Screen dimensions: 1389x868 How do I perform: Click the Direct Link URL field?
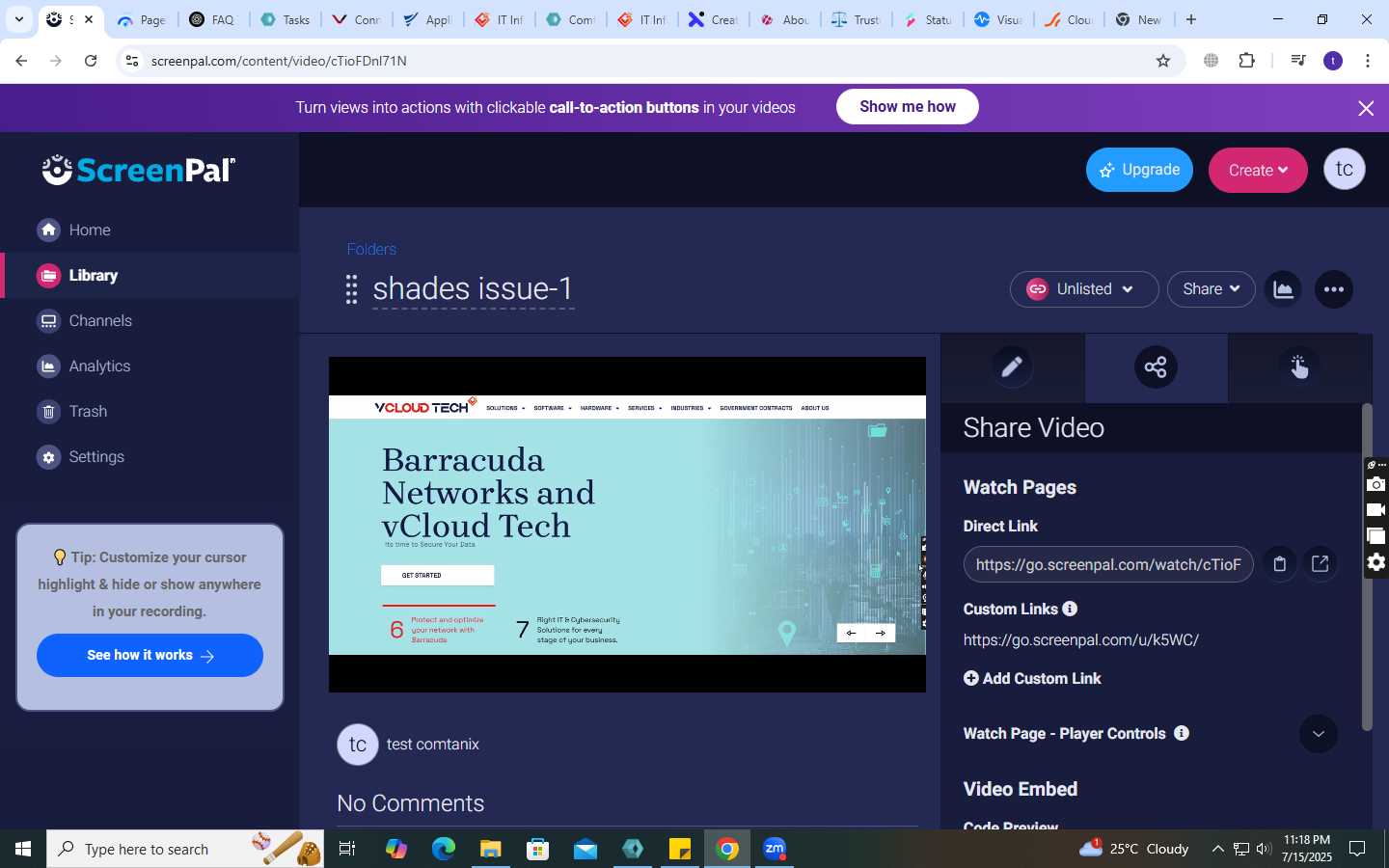pyautogui.click(x=1108, y=564)
